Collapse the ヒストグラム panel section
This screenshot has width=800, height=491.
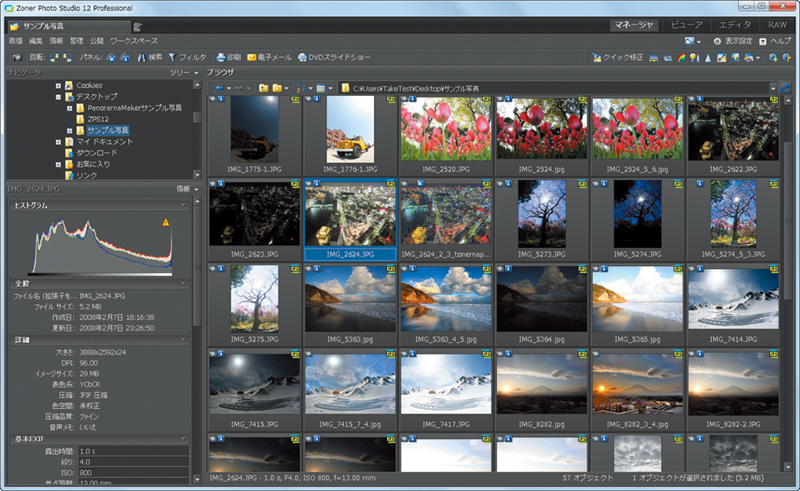[x=183, y=204]
